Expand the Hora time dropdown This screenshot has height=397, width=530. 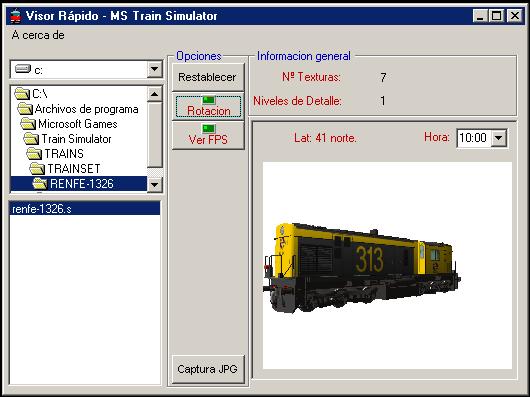tap(499, 138)
